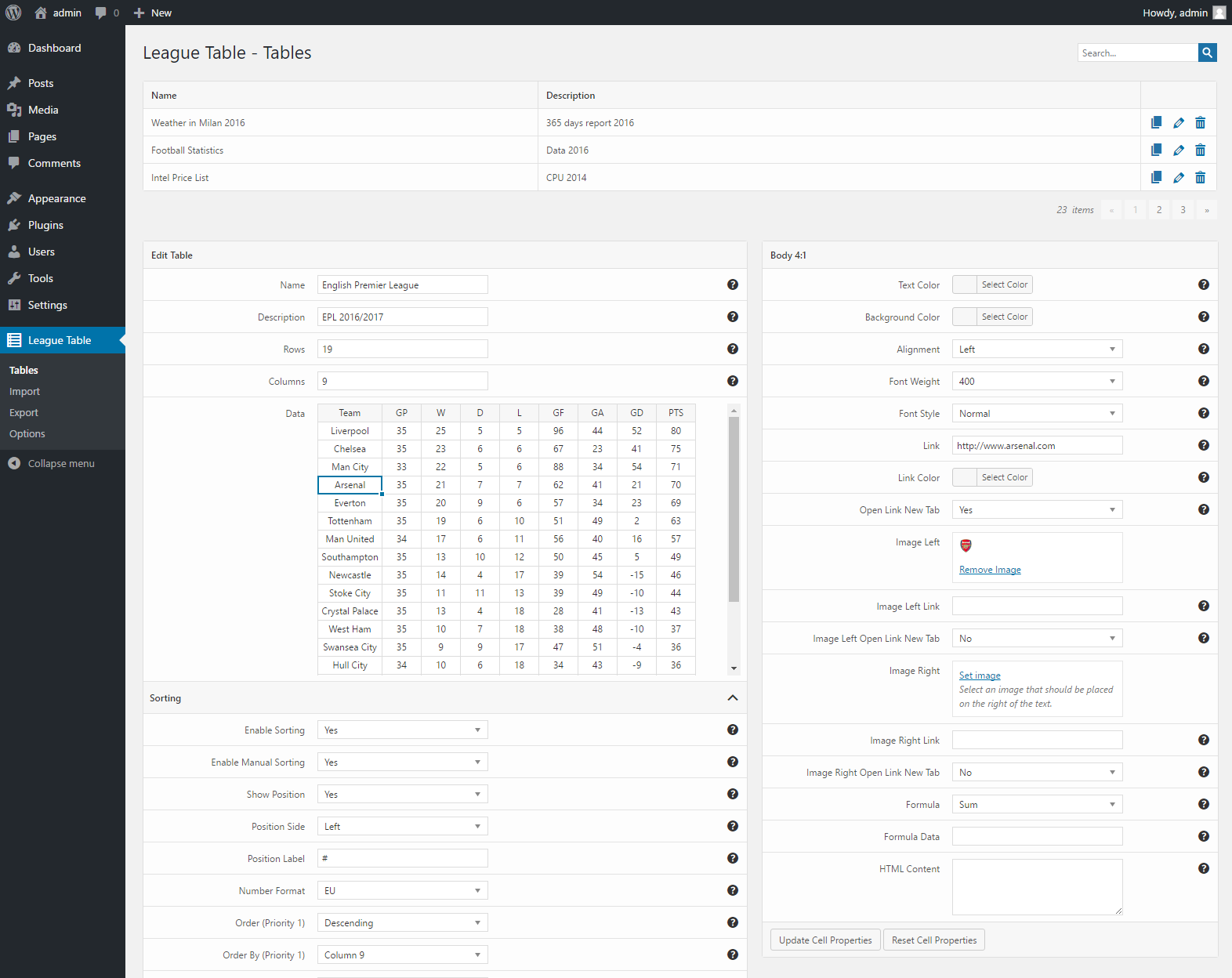Show help for Font Weight option
The width and height of the screenshot is (1232, 978).
click(x=1203, y=381)
